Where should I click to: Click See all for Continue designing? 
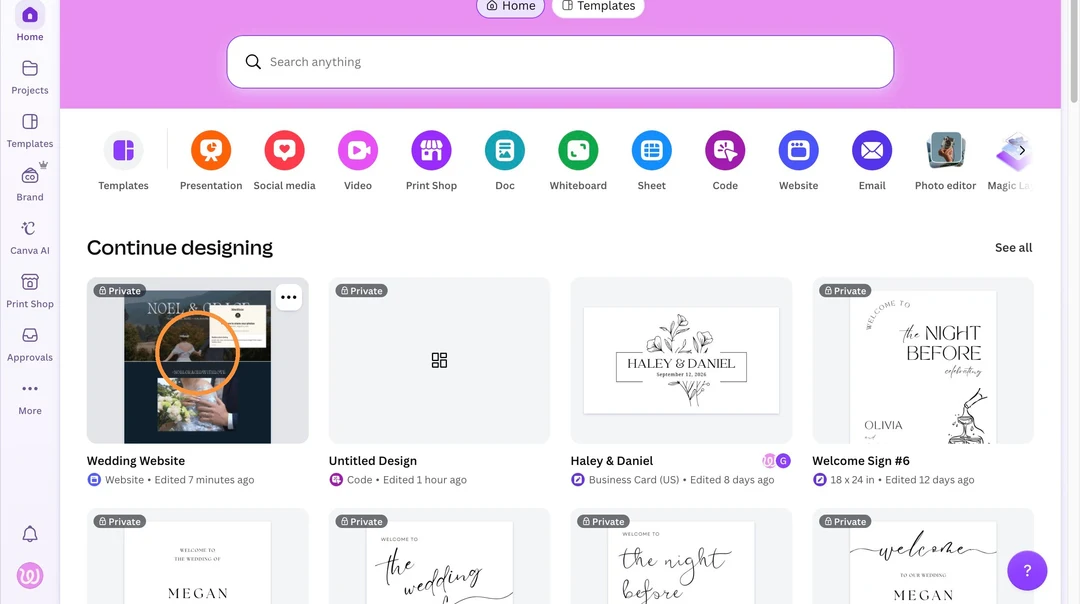[x=1013, y=247]
